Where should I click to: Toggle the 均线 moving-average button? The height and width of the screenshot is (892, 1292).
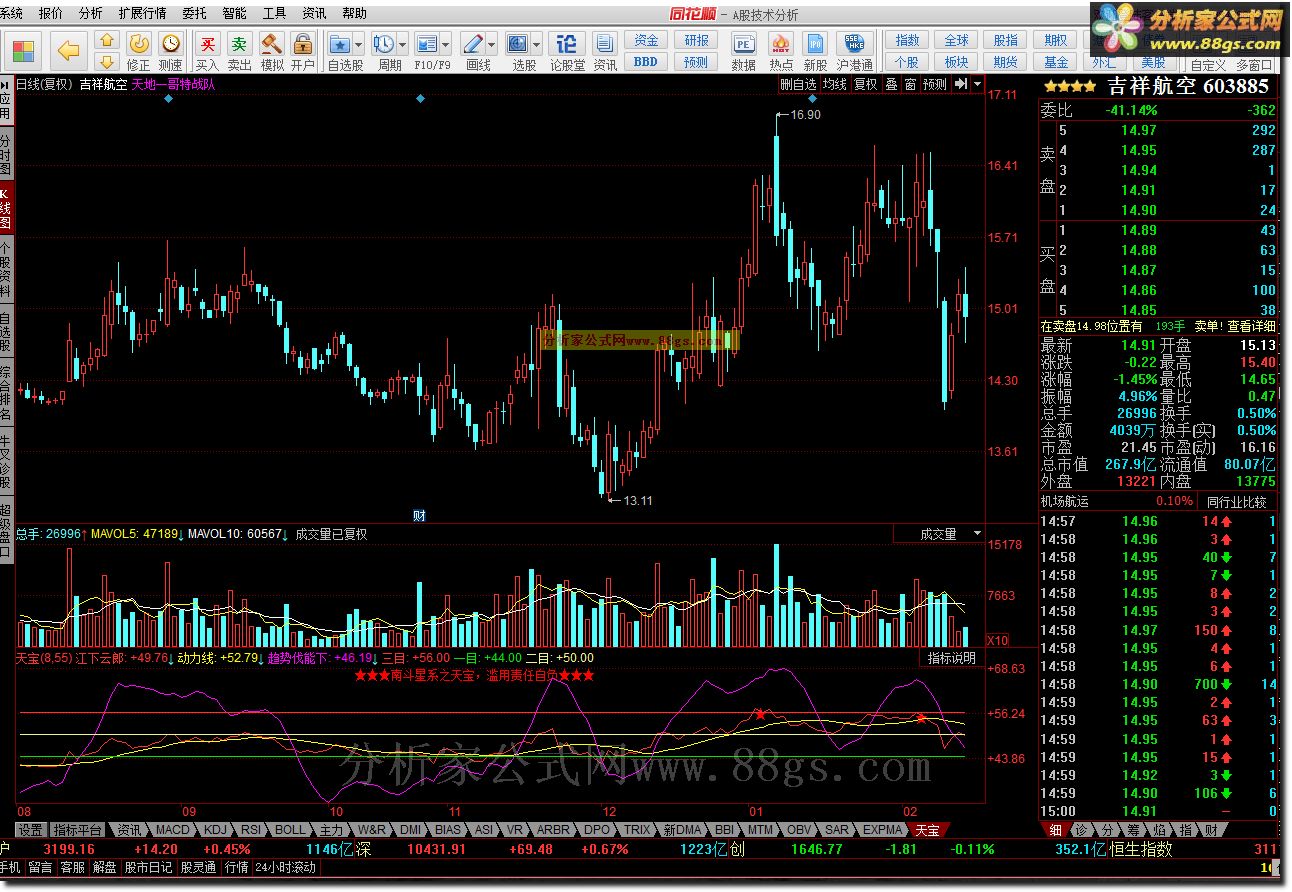pyautogui.click(x=834, y=85)
